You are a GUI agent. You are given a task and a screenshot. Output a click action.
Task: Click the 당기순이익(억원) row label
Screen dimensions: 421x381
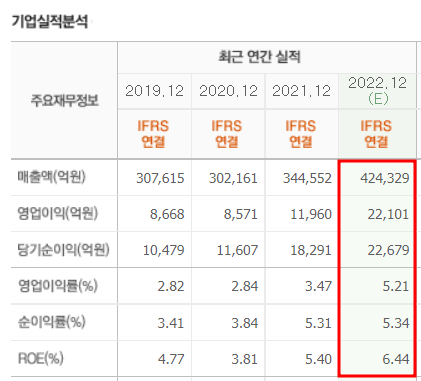pos(63,249)
